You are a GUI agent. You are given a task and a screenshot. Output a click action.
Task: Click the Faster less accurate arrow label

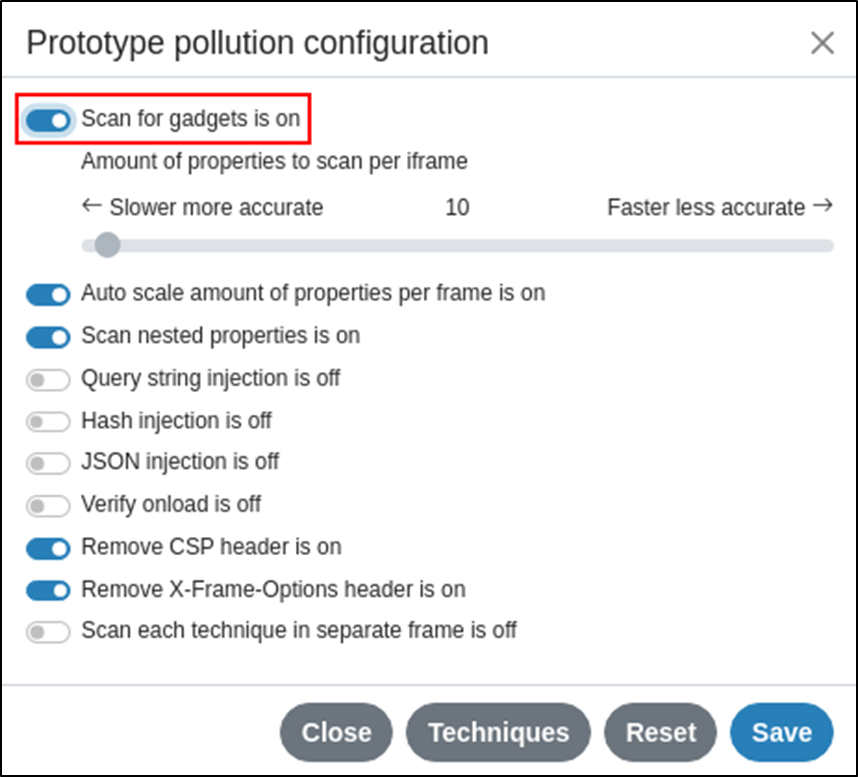click(720, 207)
